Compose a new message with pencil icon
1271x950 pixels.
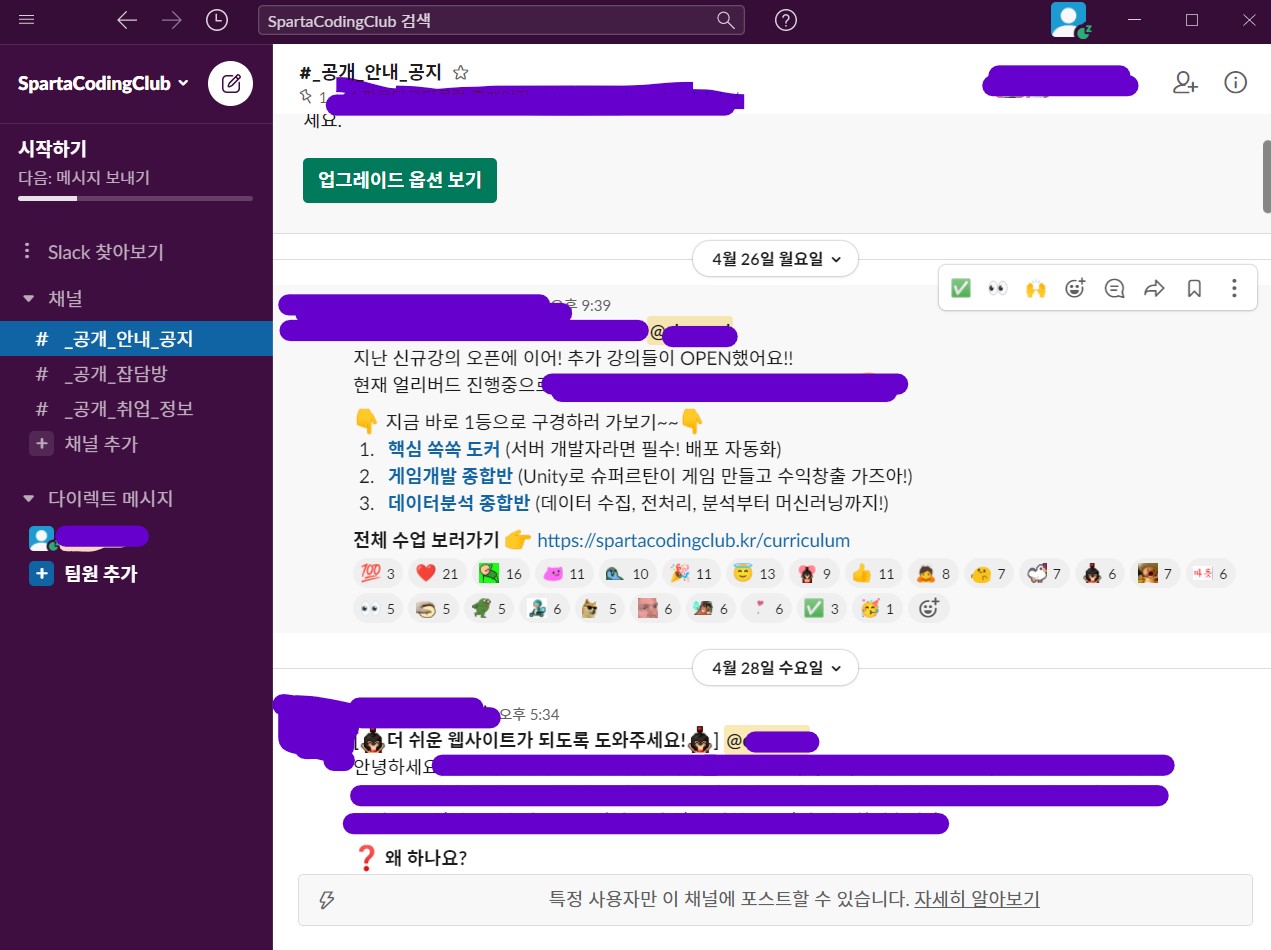coord(231,83)
